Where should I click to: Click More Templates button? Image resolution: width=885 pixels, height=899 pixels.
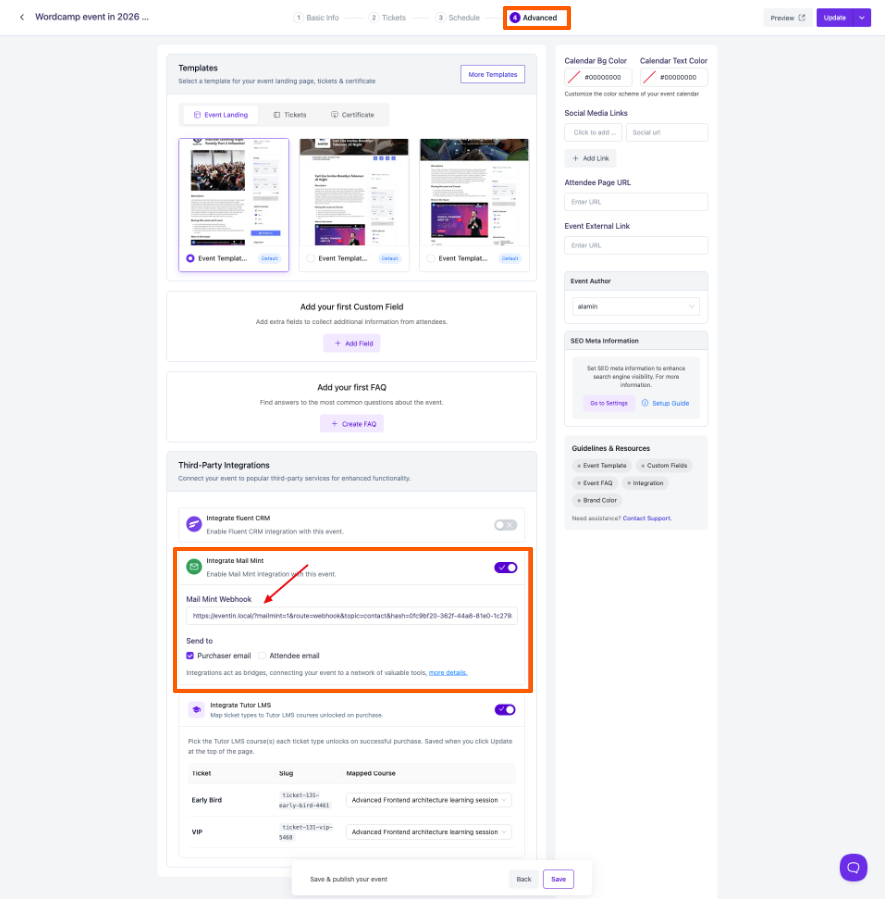(x=492, y=75)
